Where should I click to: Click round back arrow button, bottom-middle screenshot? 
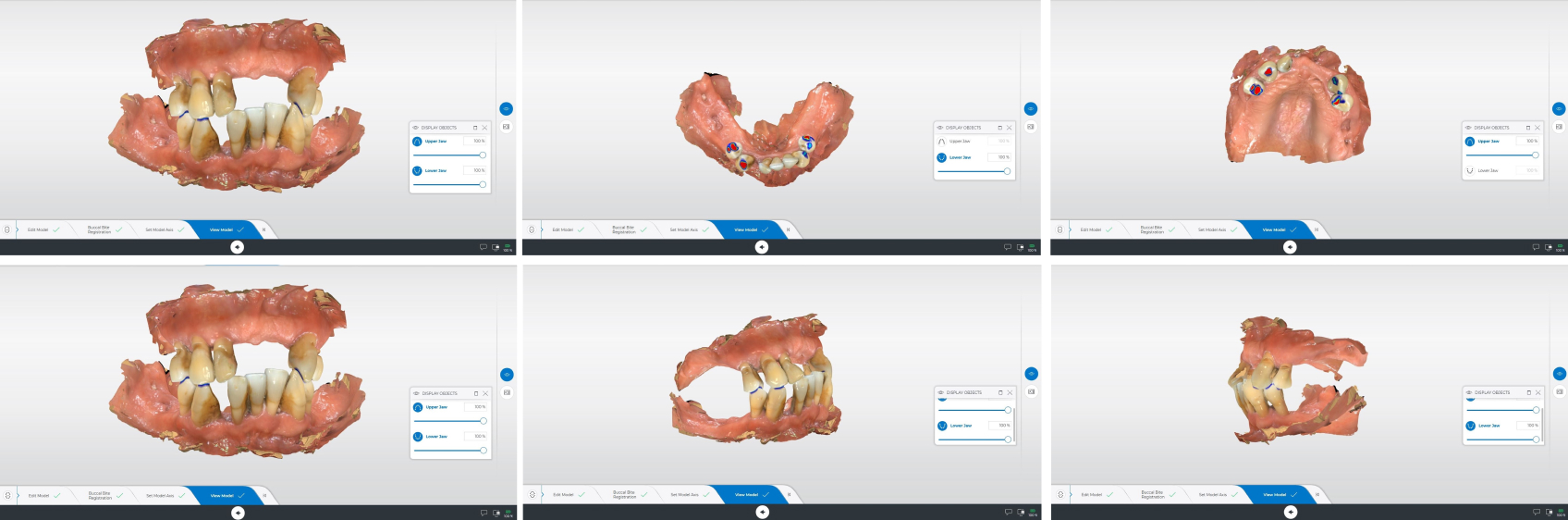(x=763, y=512)
